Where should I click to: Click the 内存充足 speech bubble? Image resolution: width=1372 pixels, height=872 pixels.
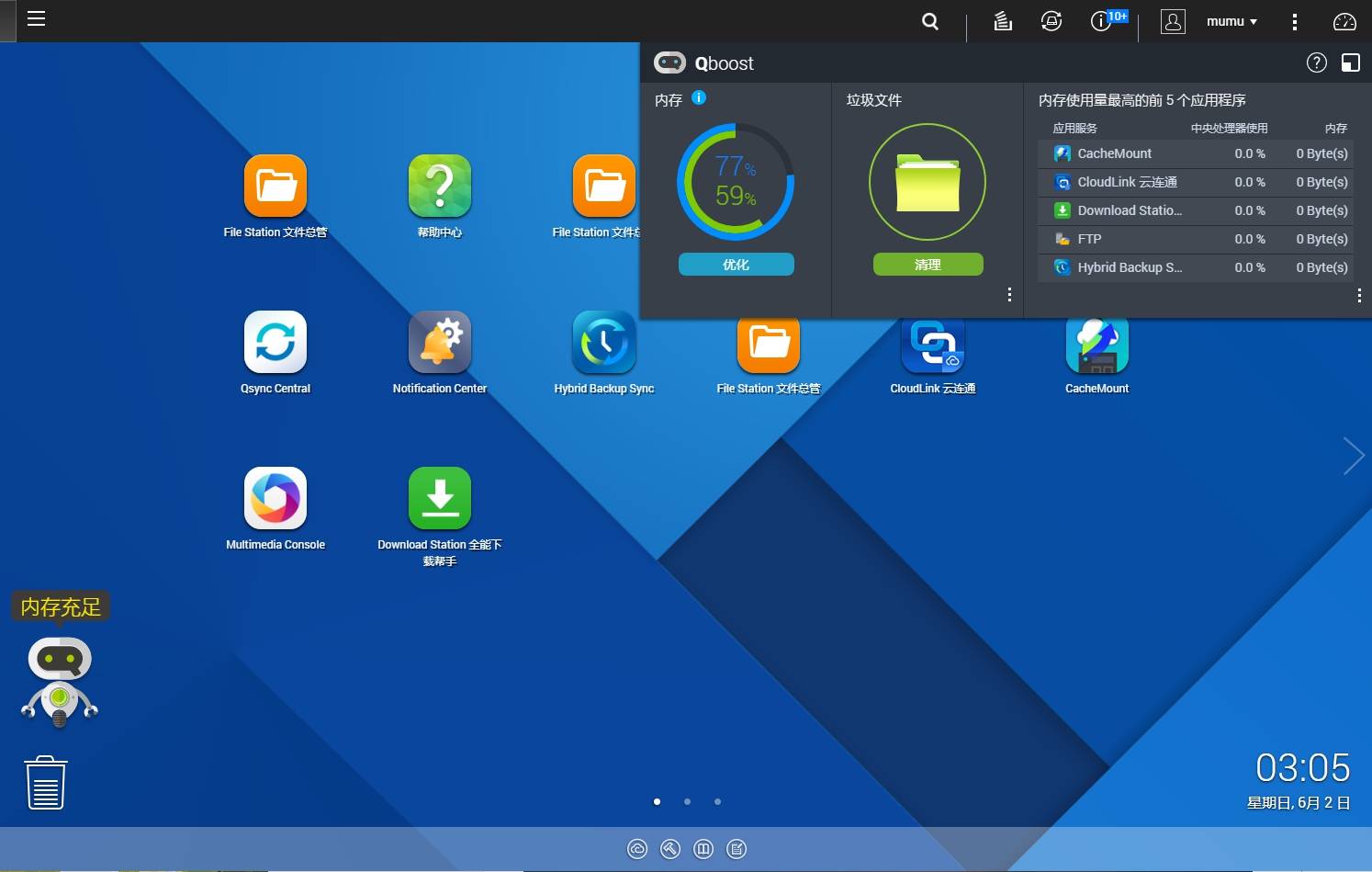[61, 607]
